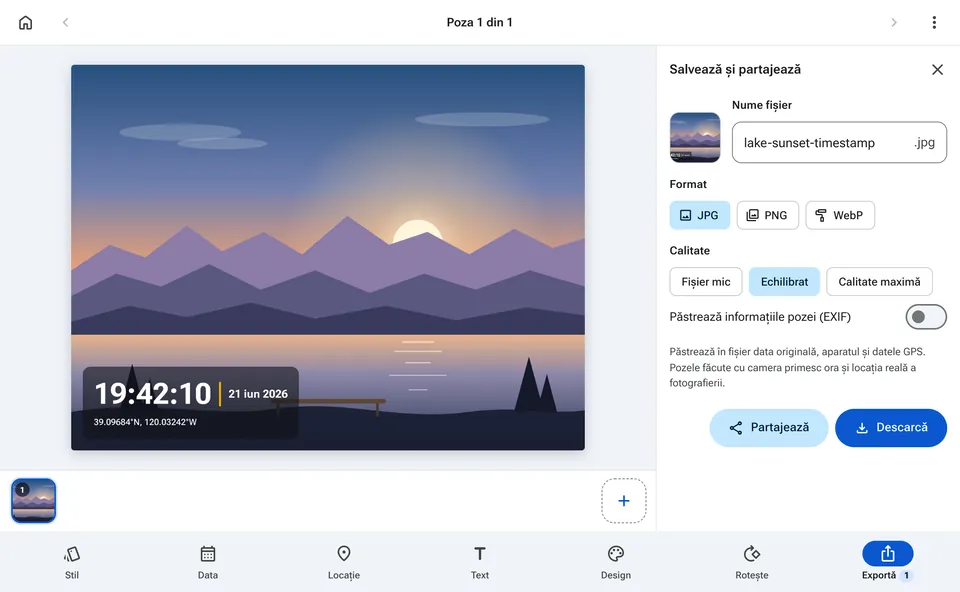Go to next photo with right chevron
This screenshot has height=592, width=960.
[894, 23]
